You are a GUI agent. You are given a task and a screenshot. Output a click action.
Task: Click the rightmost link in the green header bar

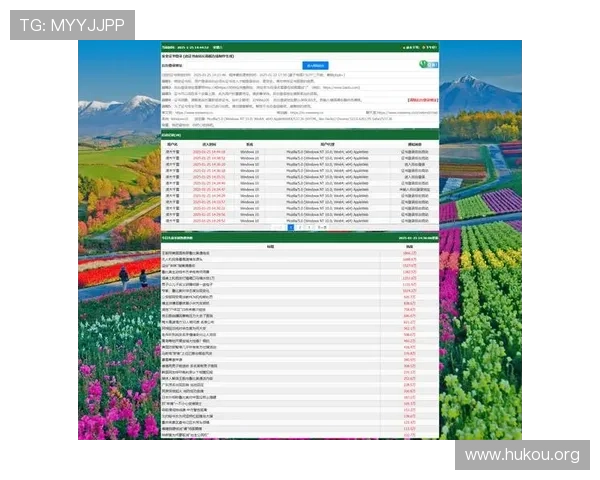tap(430, 47)
